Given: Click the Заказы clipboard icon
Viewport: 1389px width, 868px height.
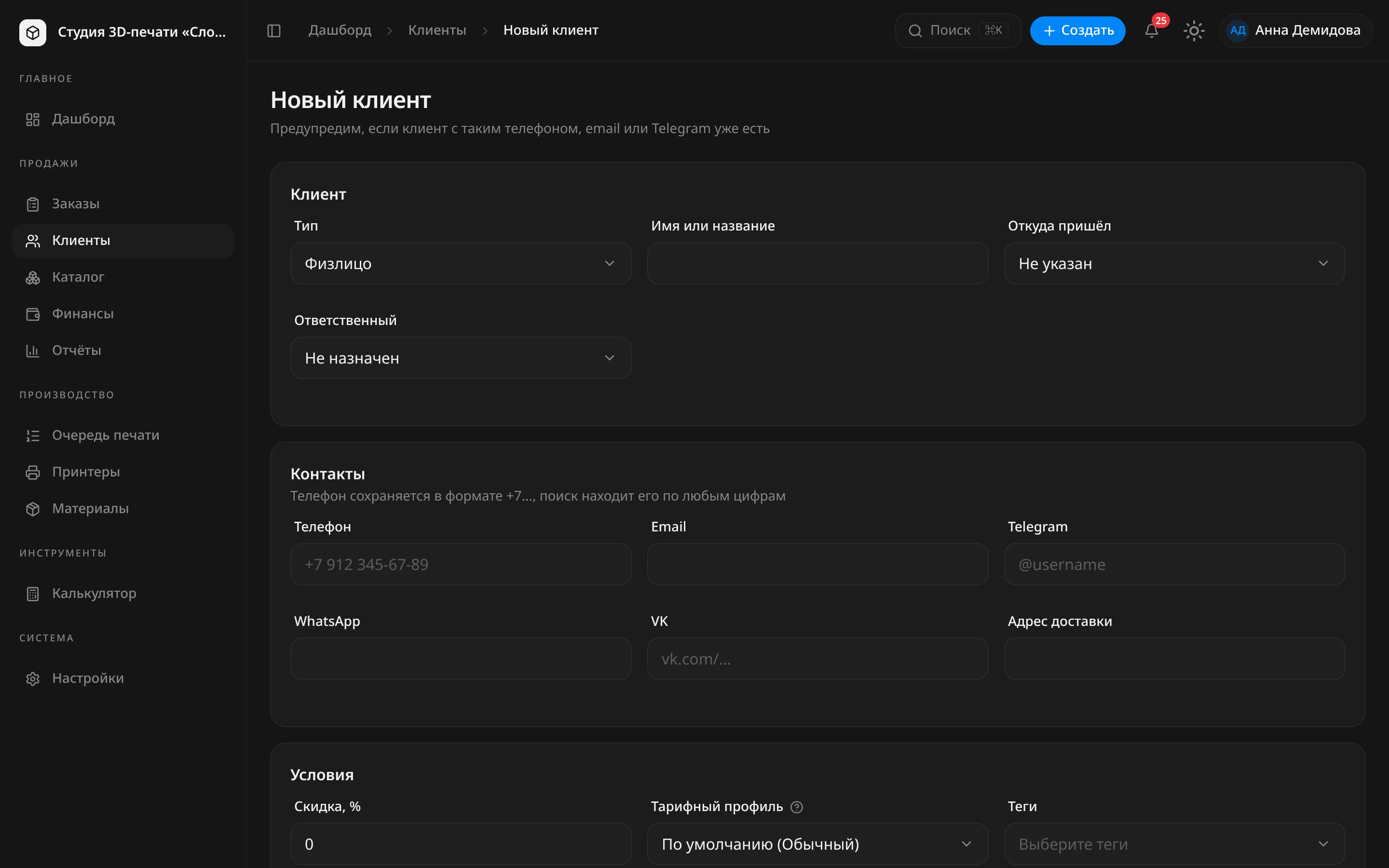Looking at the screenshot, I should click(x=33, y=204).
